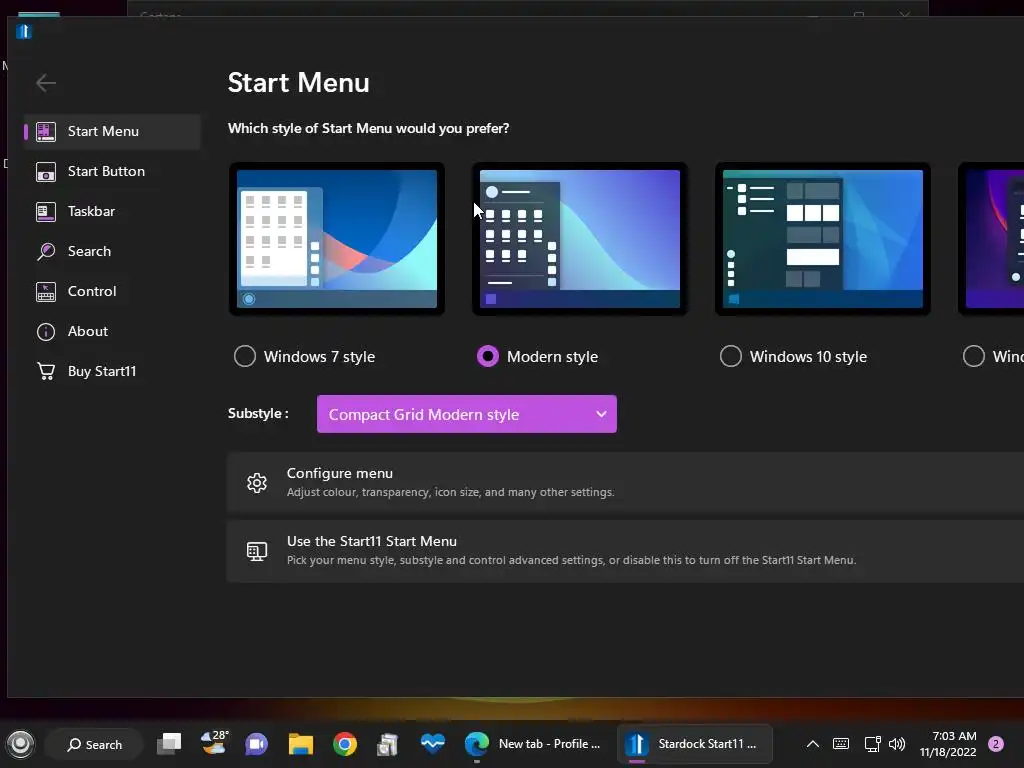Viewport: 1024px width, 768px height.
Task: Open the volume speaker tray icon
Action: [897, 744]
